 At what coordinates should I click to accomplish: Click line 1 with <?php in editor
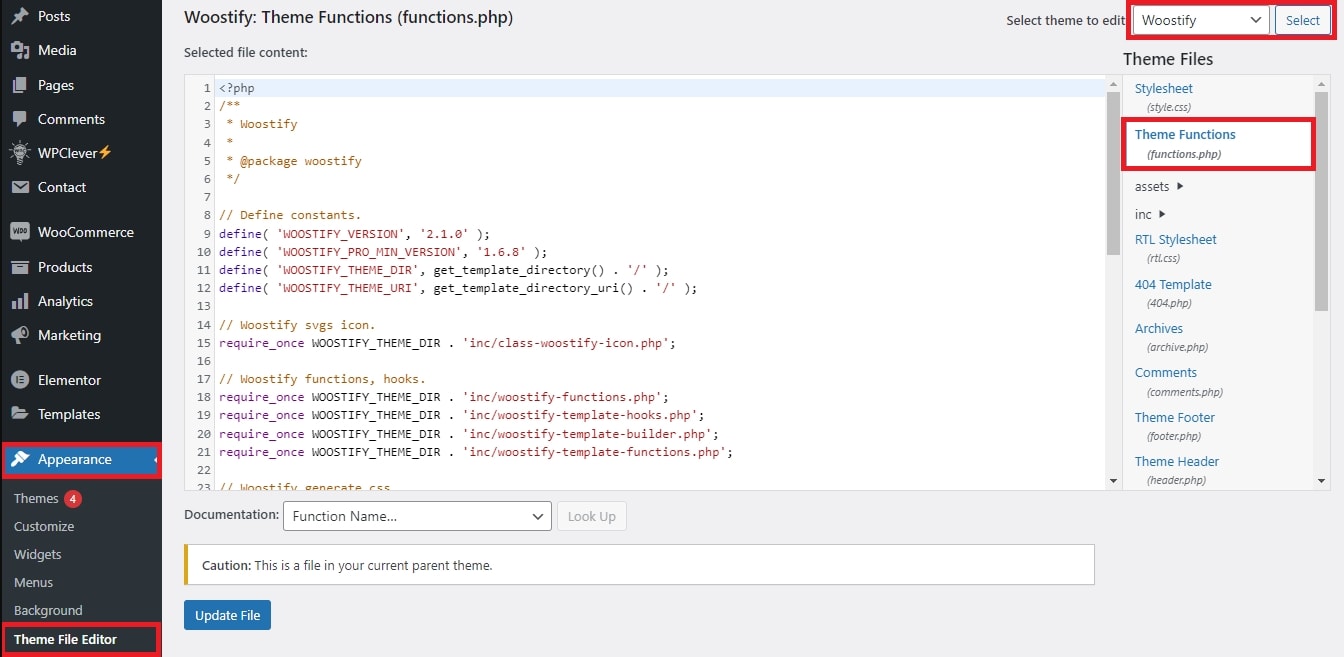237,88
